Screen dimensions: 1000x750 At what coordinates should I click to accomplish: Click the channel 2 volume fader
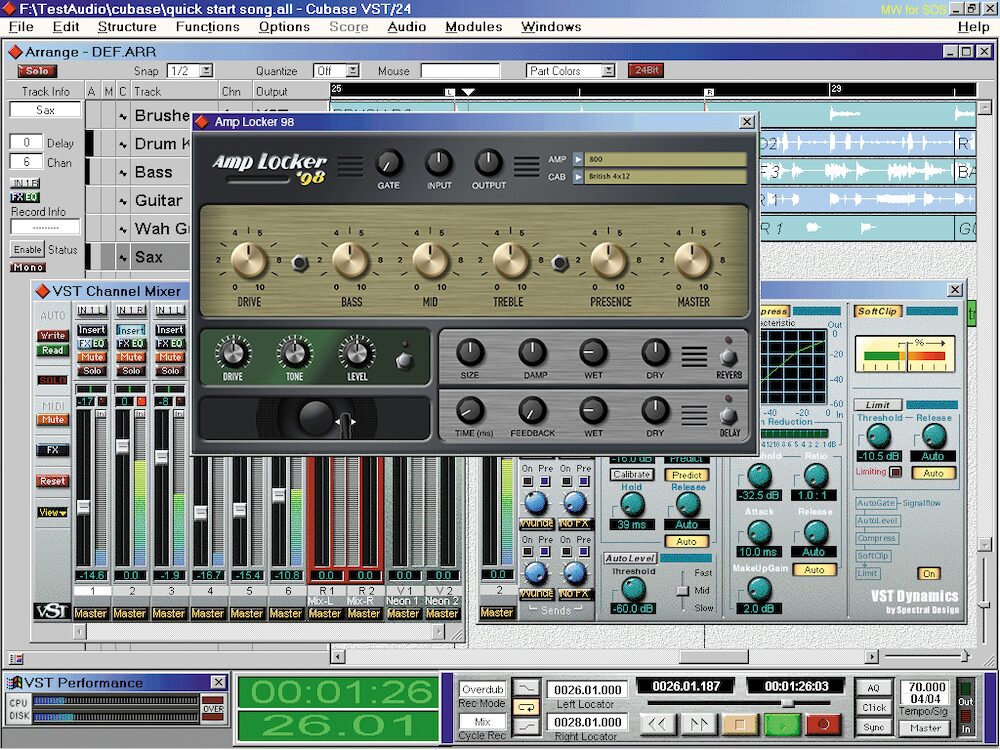click(123, 445)
